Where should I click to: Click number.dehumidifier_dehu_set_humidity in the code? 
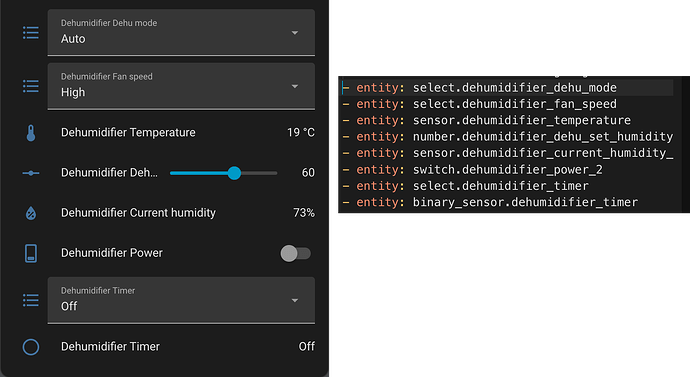click(x=543, y=136)
